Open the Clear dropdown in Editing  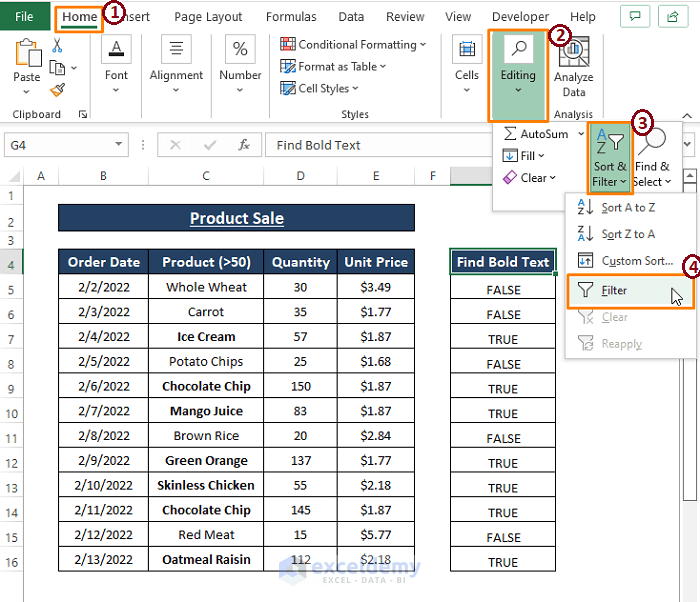[x=529, y=178]
